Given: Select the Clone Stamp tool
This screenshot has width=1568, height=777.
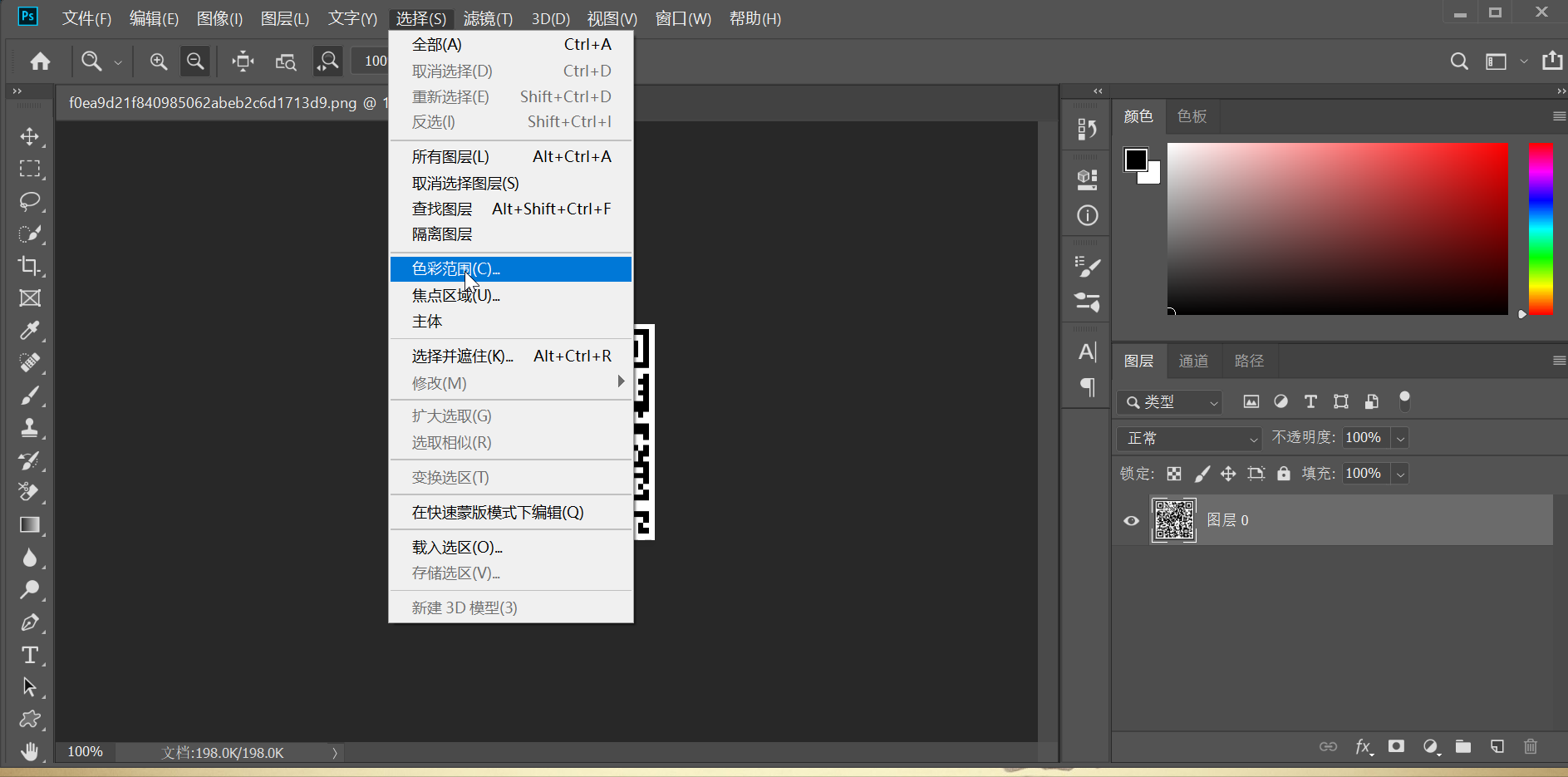Looking at the screenshot, I should click(x=30, y=428).
